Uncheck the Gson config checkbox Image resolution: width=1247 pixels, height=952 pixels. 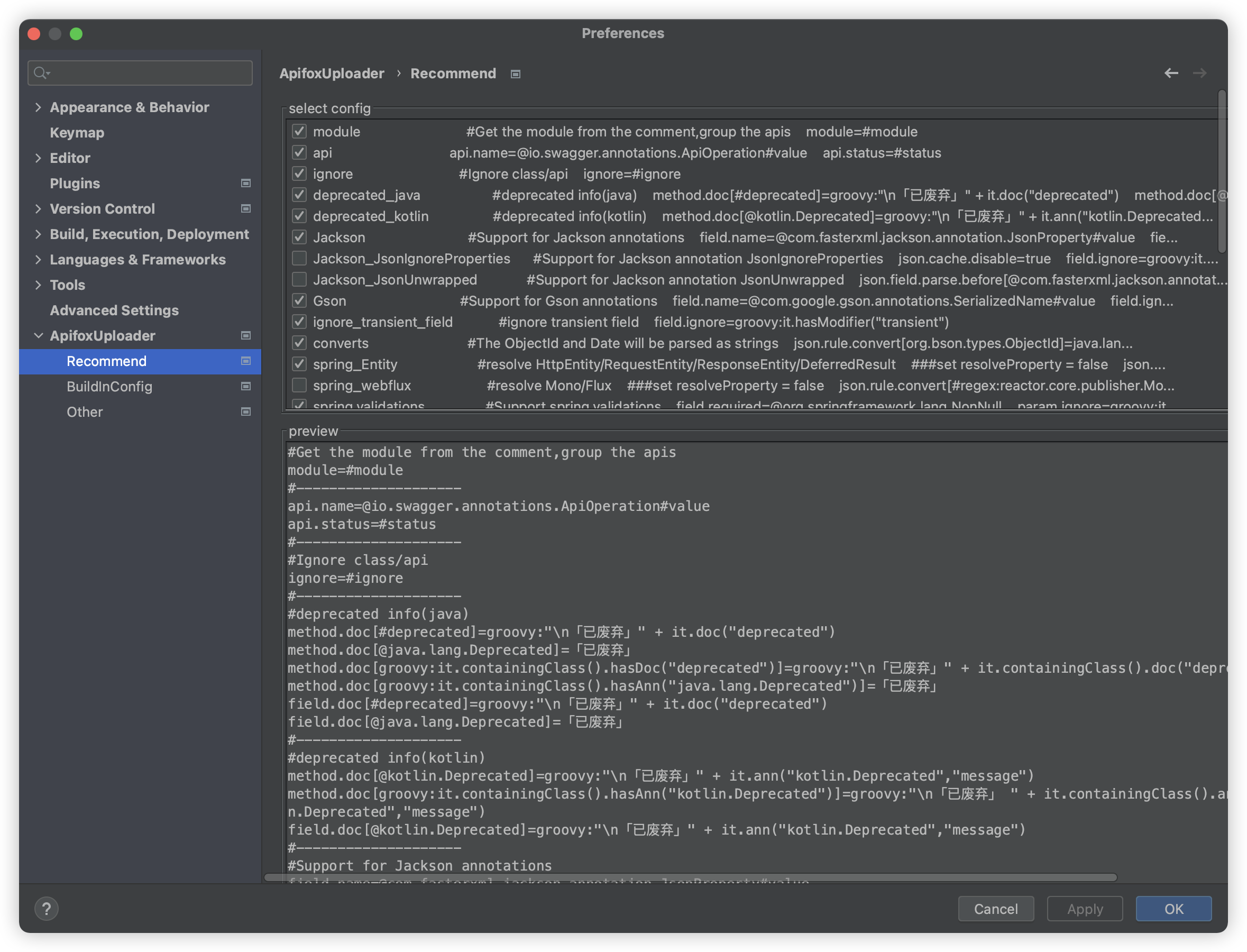(x=299, y=301)
